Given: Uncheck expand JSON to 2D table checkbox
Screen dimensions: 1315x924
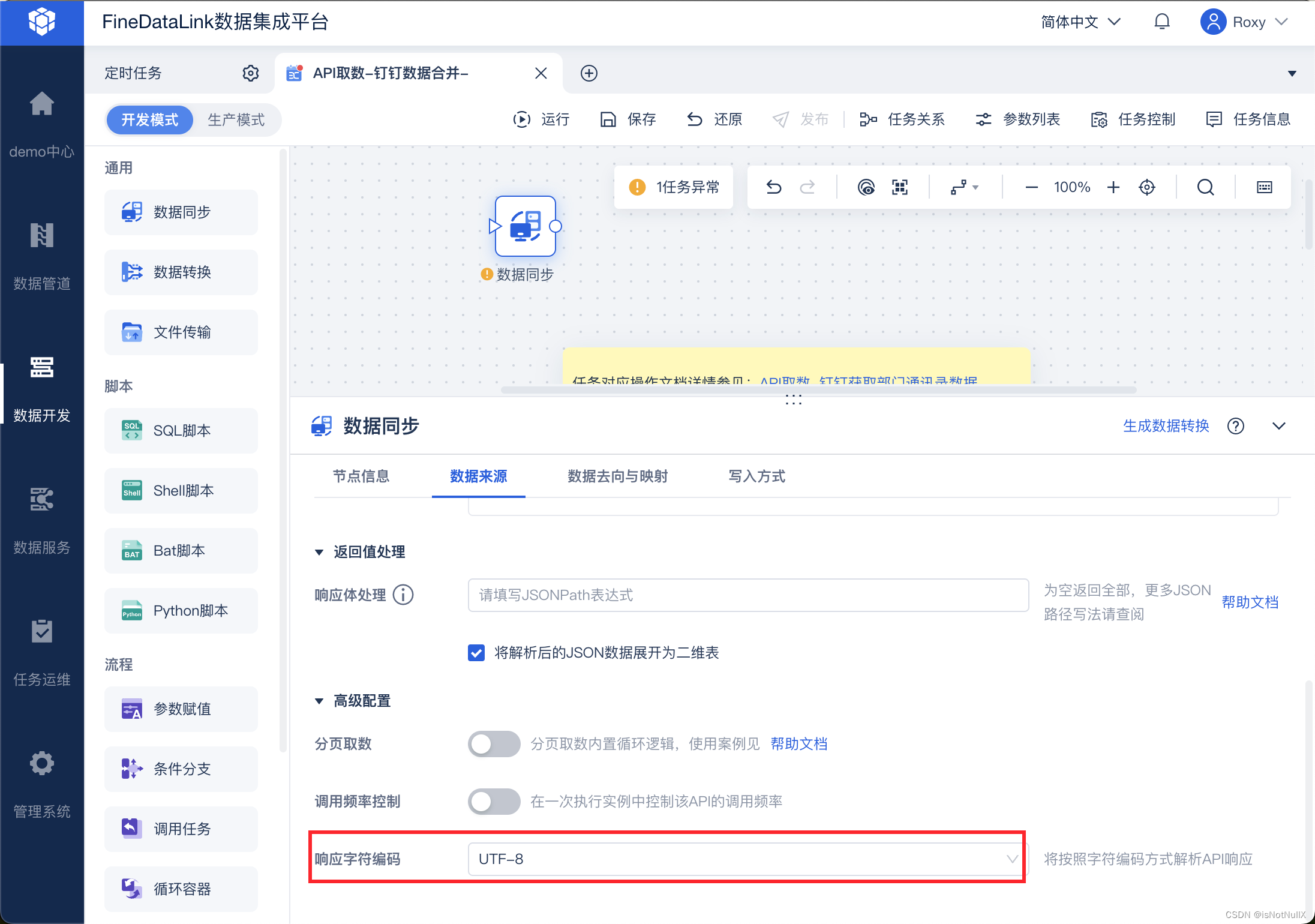Looking at the screenshot, I should [476, 653].
